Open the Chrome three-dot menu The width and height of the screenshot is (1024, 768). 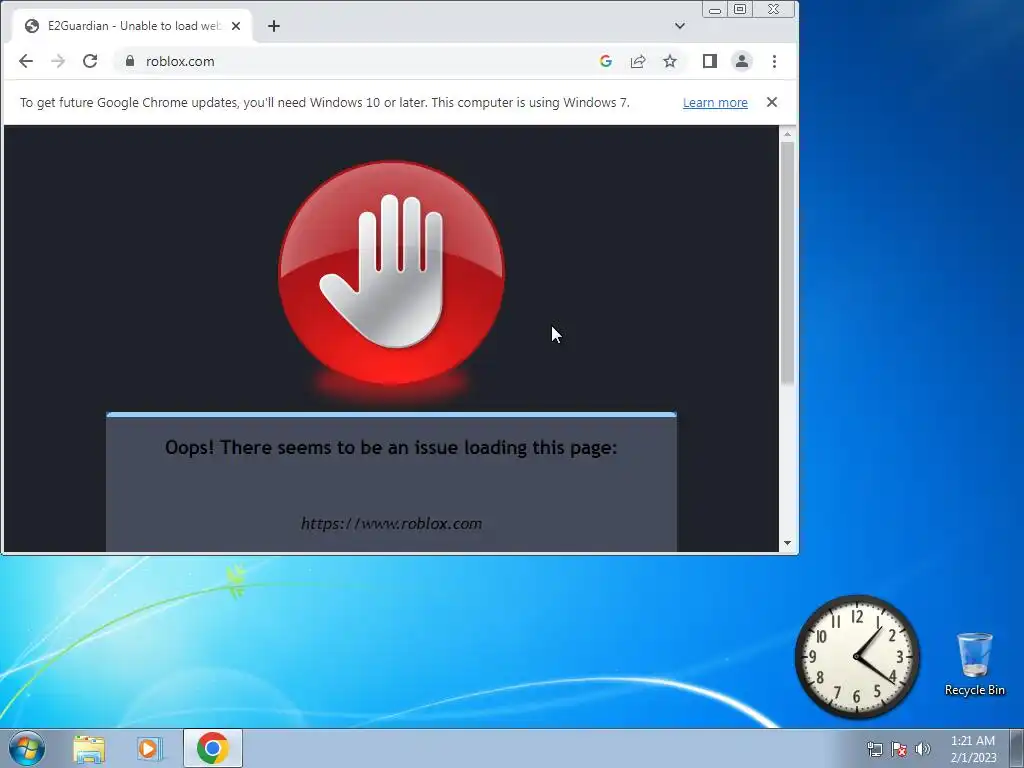pos(774,61)
